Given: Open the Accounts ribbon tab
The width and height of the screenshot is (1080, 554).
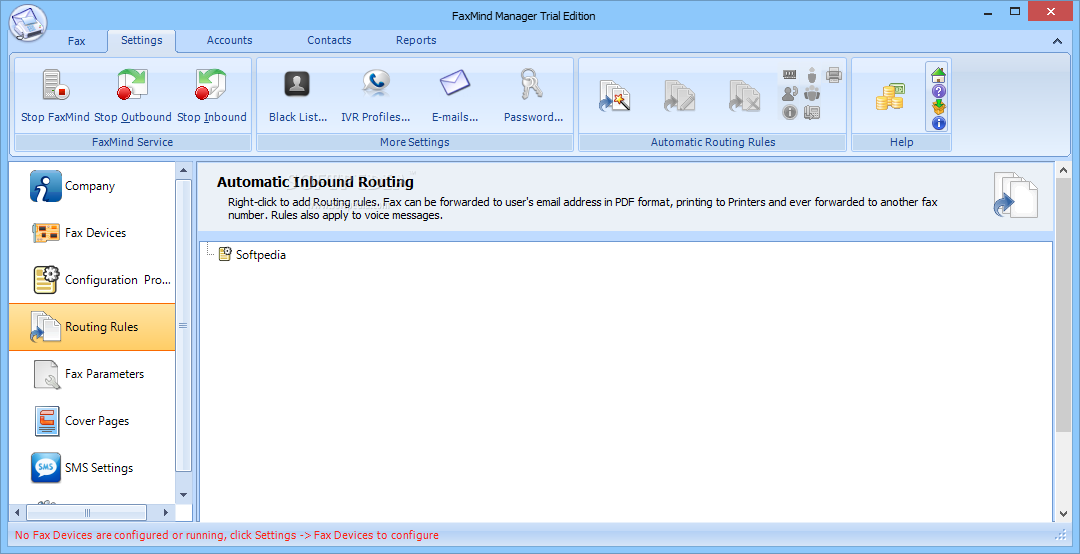Looking at the screenshot, I should coord(229,41).
